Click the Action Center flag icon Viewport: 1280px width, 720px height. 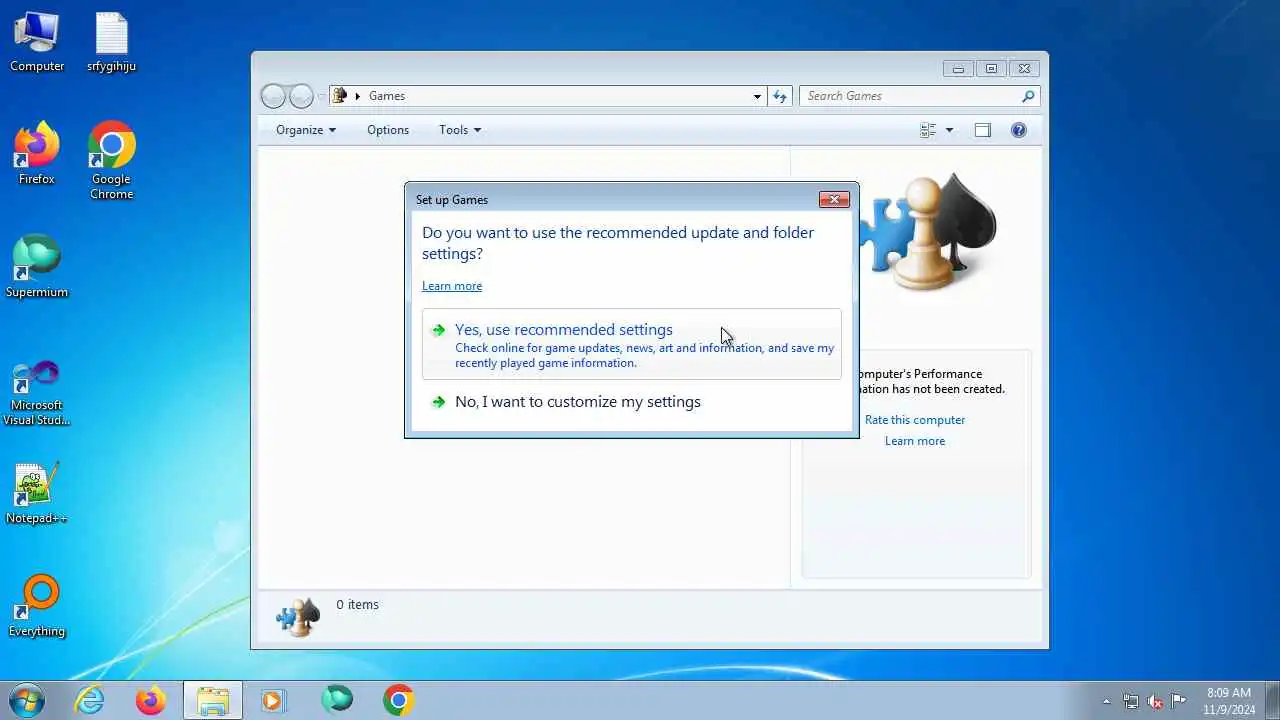pos(1179,701)
